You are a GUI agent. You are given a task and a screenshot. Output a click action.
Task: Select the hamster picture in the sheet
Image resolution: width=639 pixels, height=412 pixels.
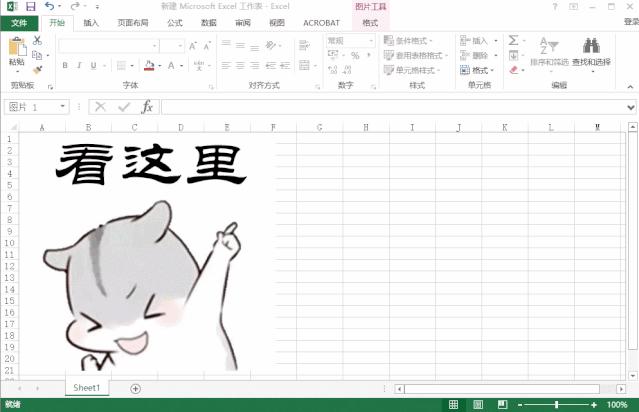[149, 255]
